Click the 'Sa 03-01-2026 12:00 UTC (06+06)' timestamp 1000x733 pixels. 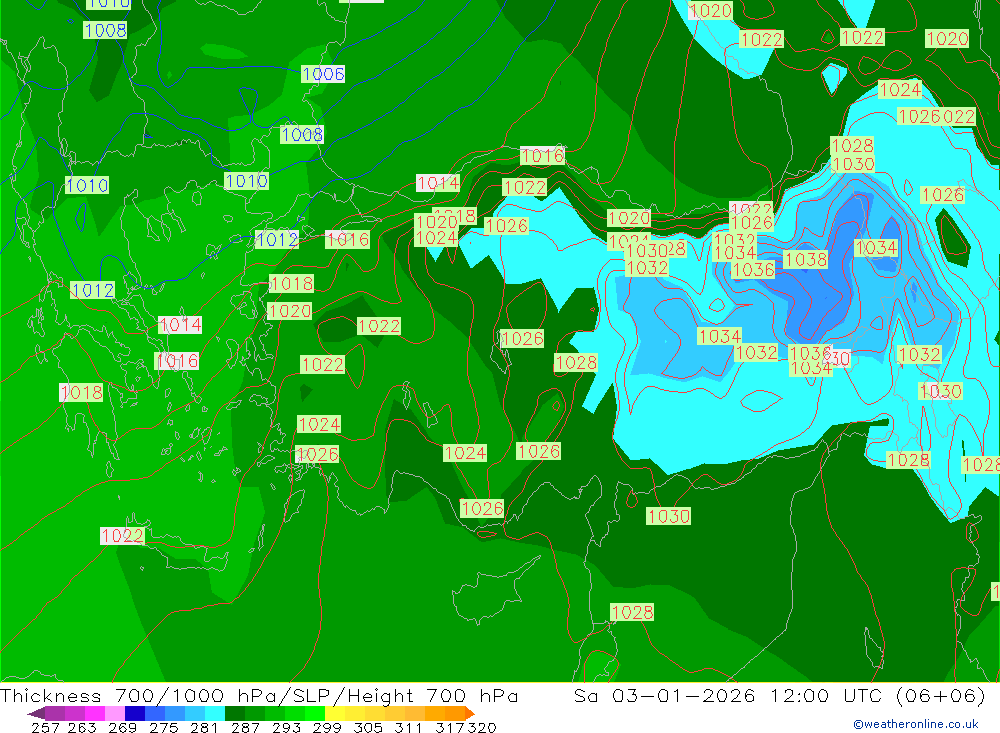pyautogui.click(x=779, y=695)
